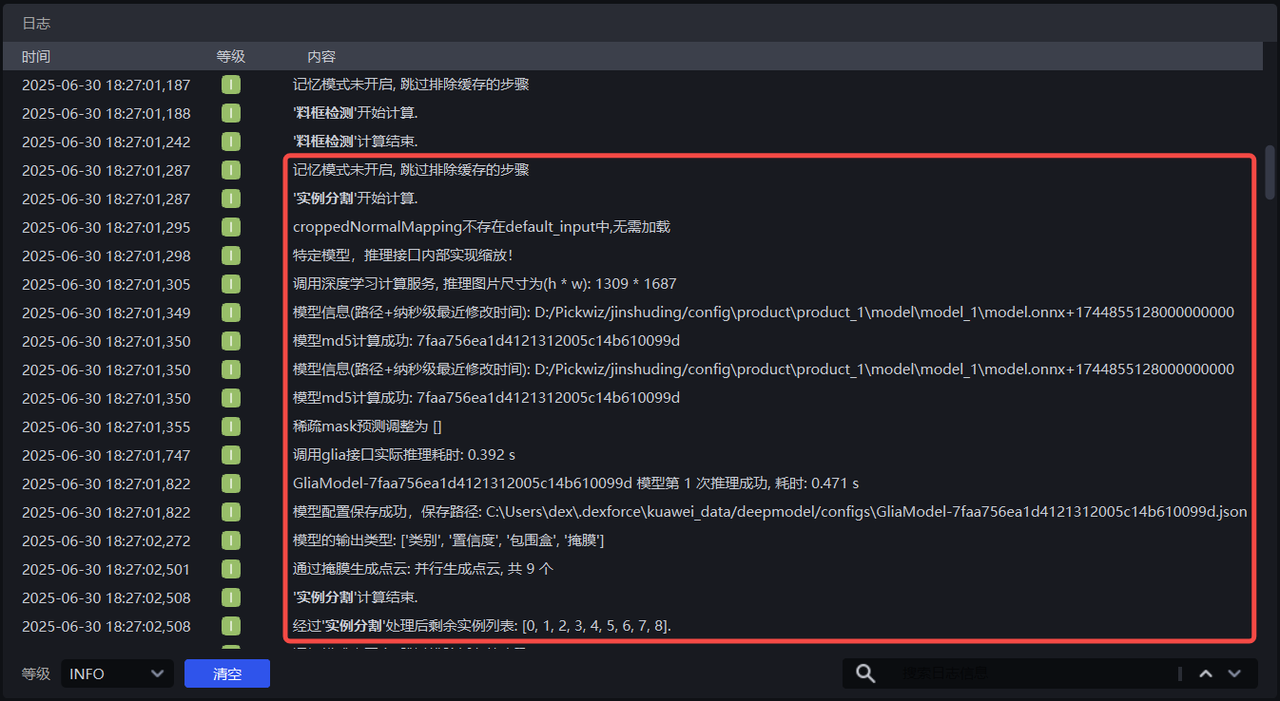Viewport: 1280px width, 701px height.
Task: Jump to previous search result arrow
Action: 1207,674
